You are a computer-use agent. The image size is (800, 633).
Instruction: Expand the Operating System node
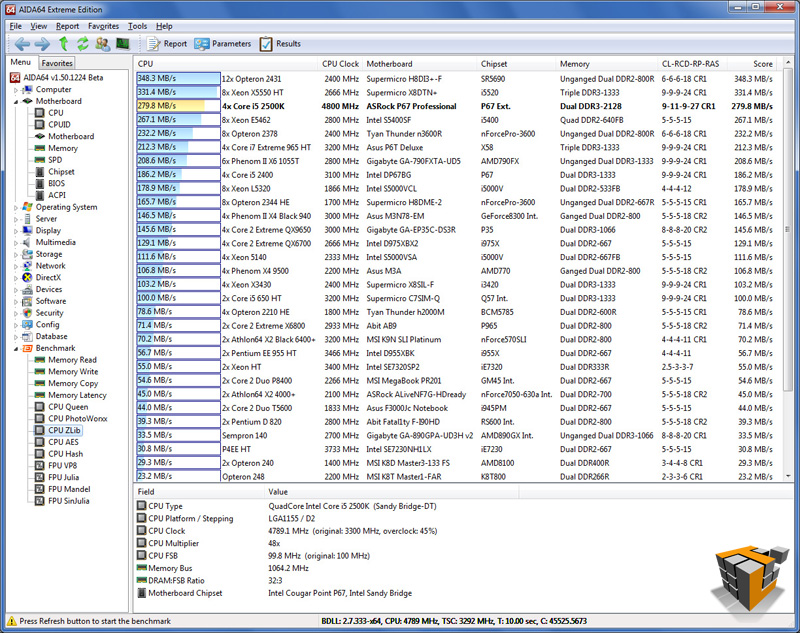(15, 208)
